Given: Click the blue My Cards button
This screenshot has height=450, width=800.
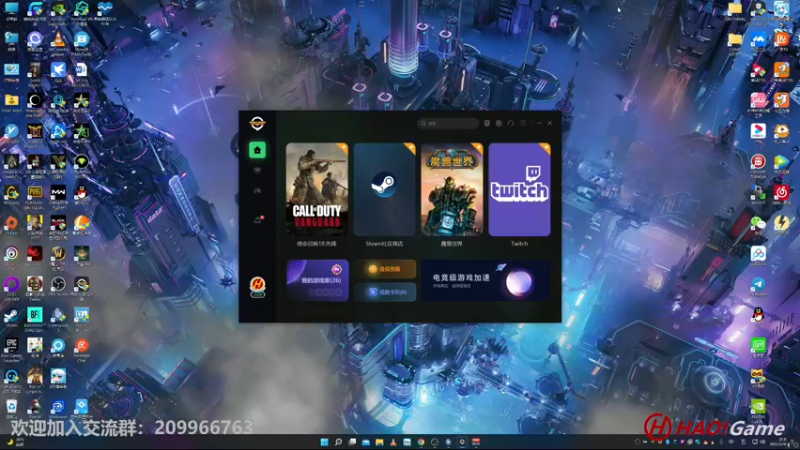Looking at the screenshot, I should pos(385,292).
